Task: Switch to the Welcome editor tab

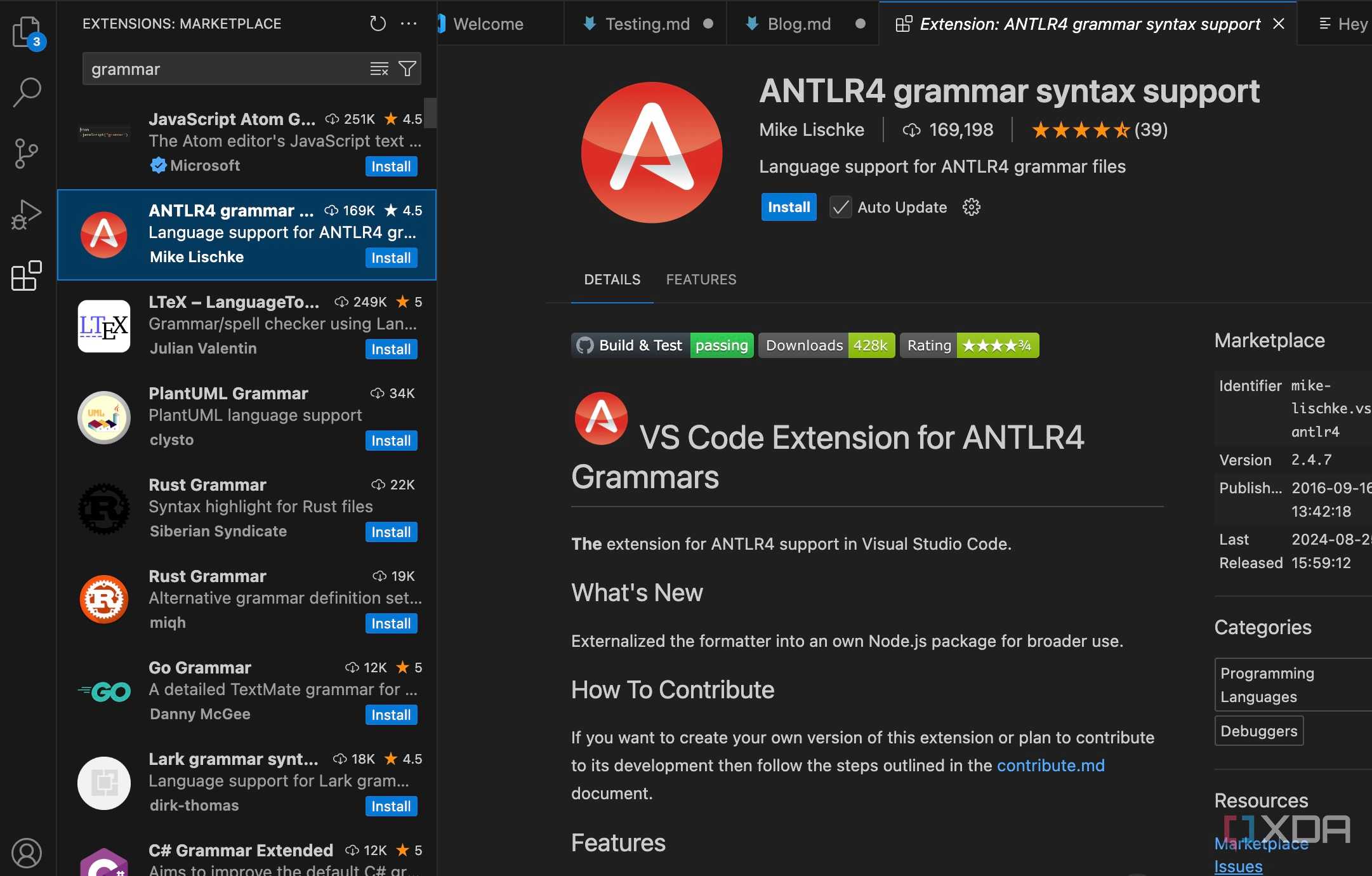Action: [x=489, y=24]
